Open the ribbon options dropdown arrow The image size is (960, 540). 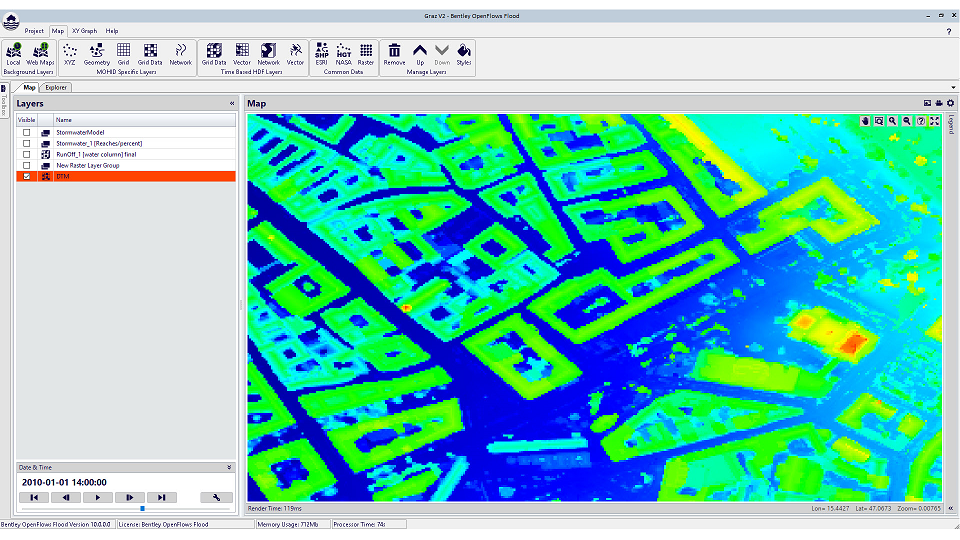point(953,88)
